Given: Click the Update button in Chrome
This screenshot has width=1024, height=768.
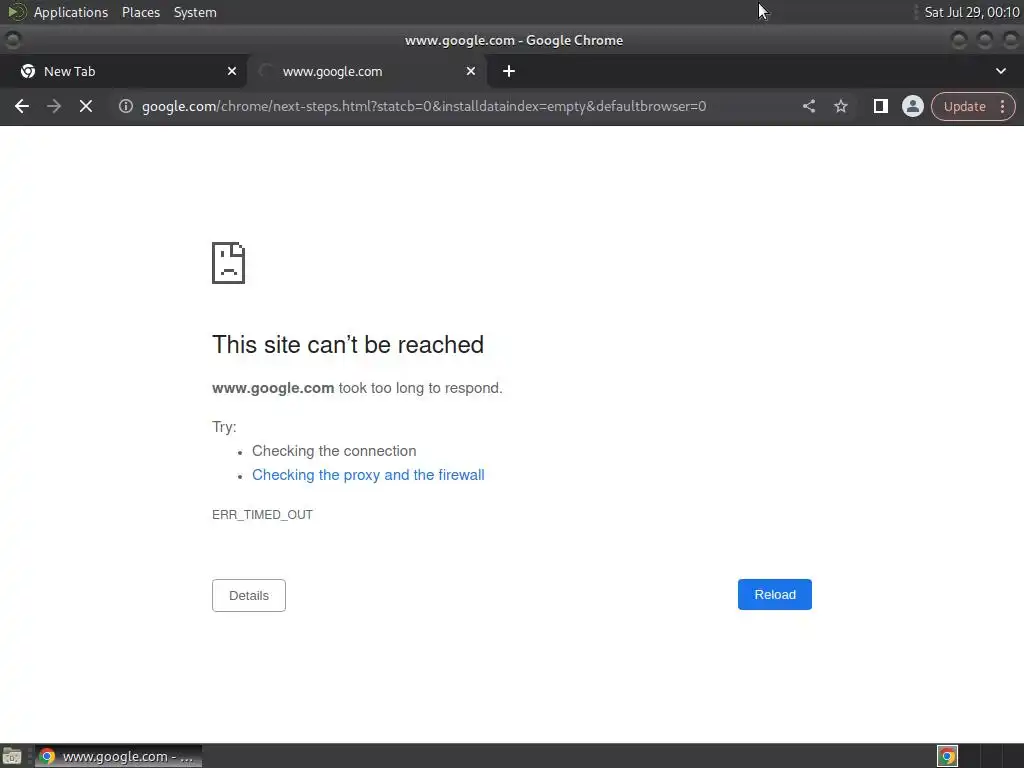Looking at the screenshot, I should [x=964, y=106].
